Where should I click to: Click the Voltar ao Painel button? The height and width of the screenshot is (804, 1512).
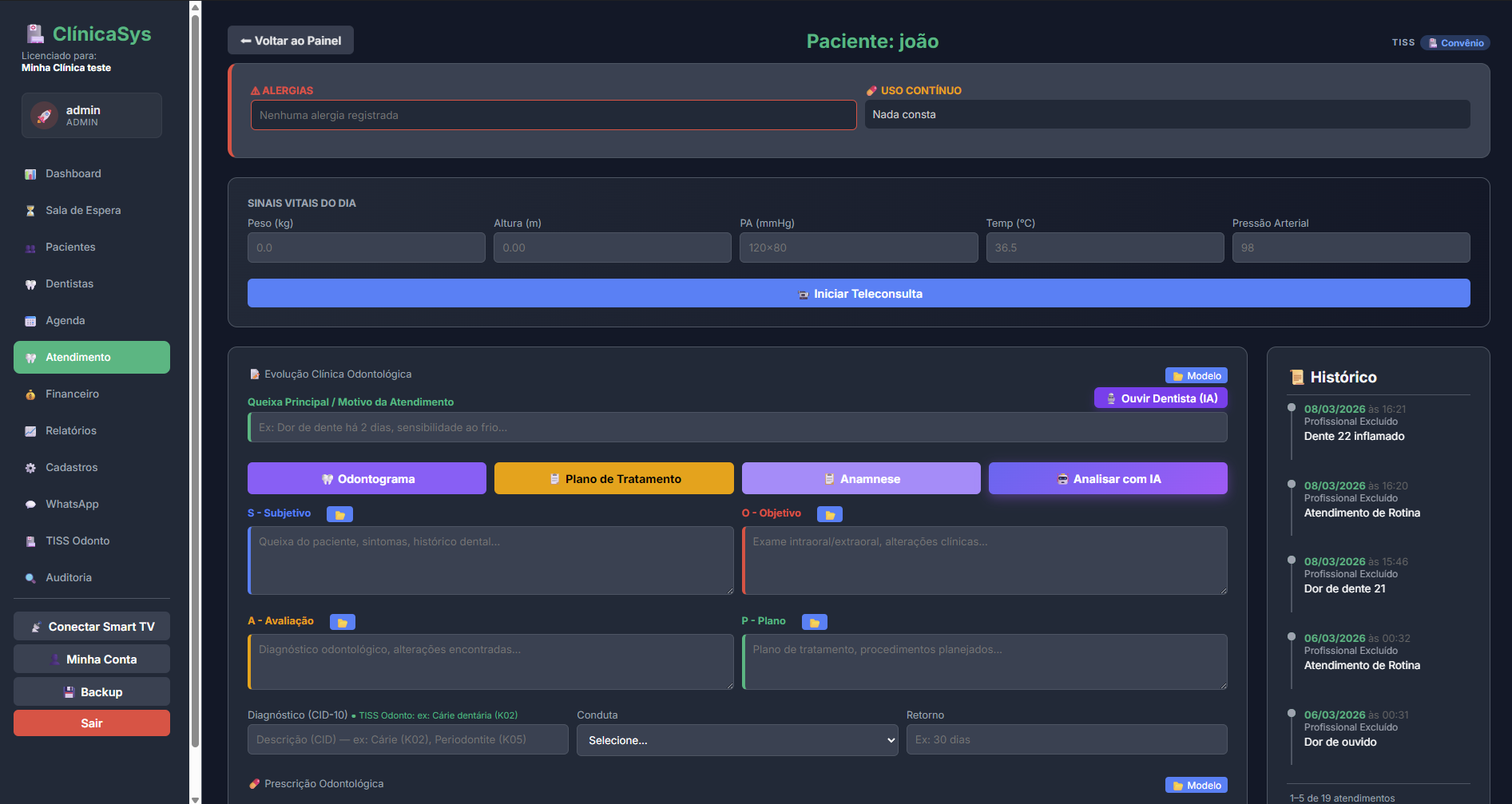point(291,41)
